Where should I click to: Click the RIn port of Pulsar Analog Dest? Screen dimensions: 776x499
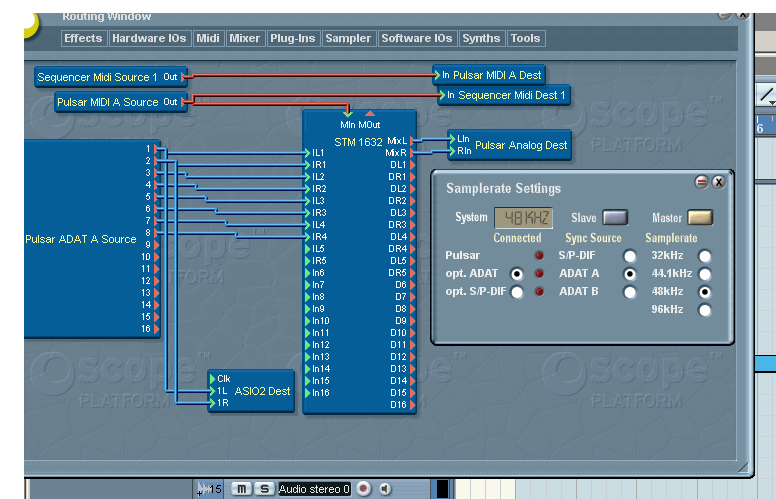click(x=452, y=150)
